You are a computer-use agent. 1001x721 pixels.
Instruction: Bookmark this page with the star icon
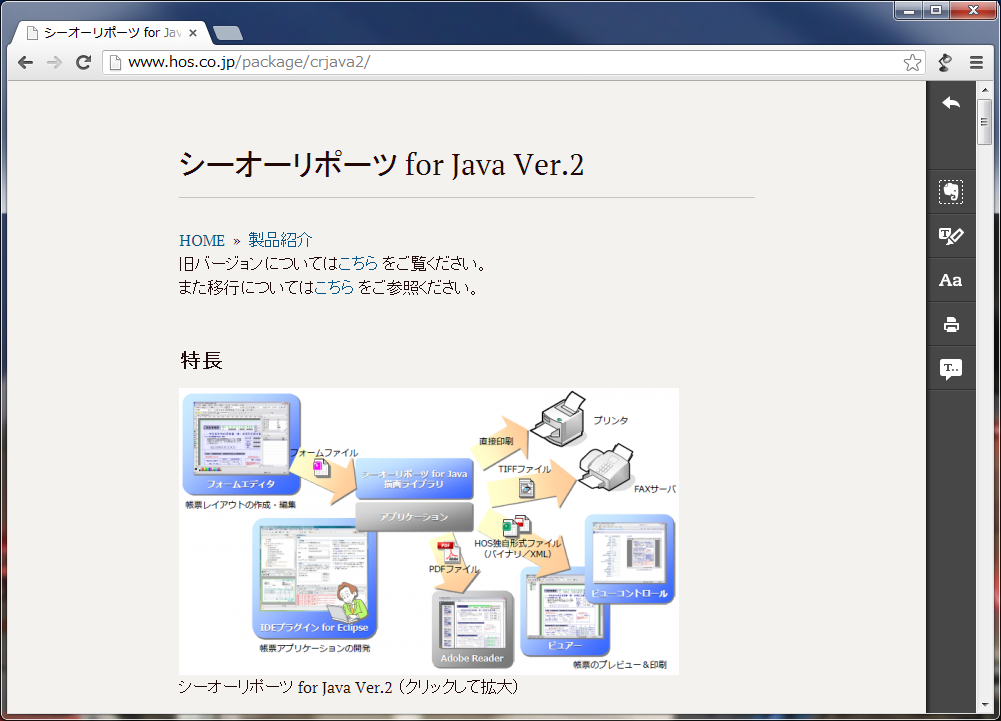[912, 62]
